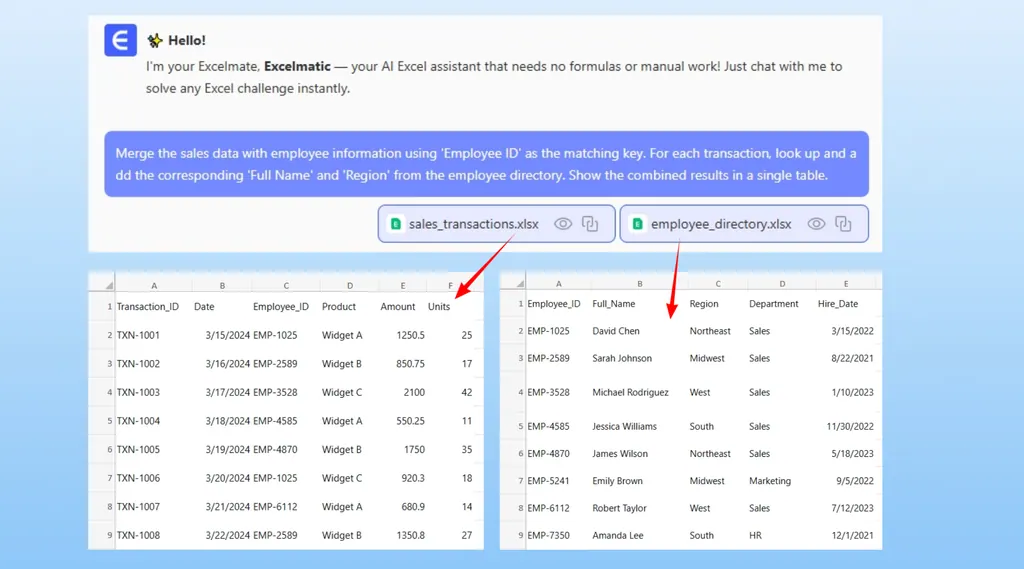Click the Amount value 1350.8 cell
Image resolution: width=1024 pixels, height=569 pixels.
pos(410,535)
